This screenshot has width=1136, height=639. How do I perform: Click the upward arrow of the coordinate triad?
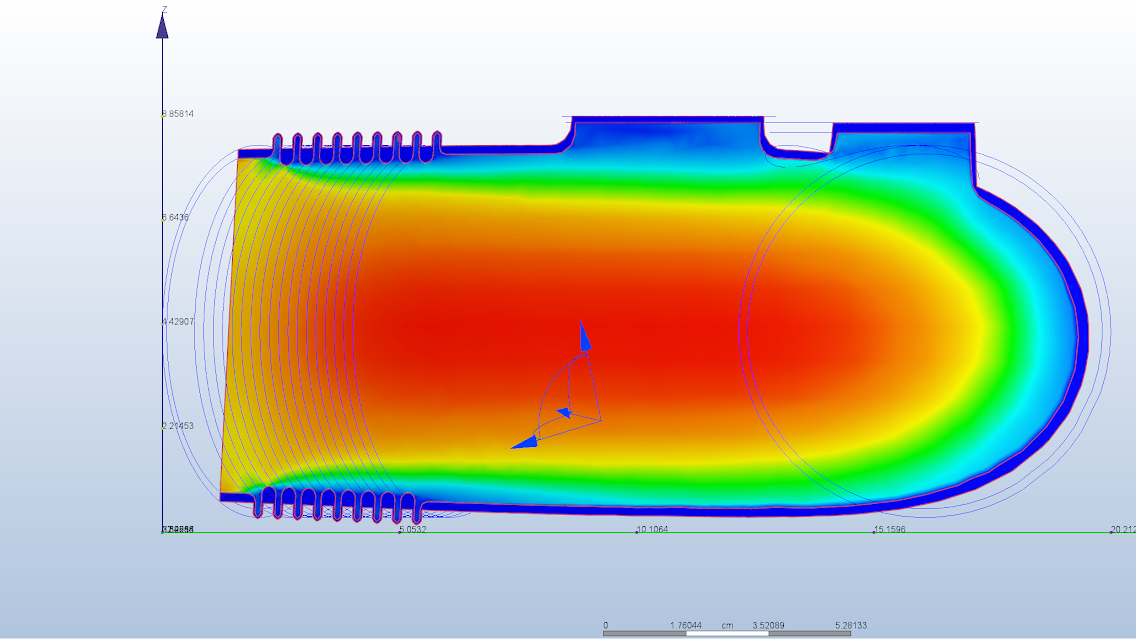click(x=584, y=336)
